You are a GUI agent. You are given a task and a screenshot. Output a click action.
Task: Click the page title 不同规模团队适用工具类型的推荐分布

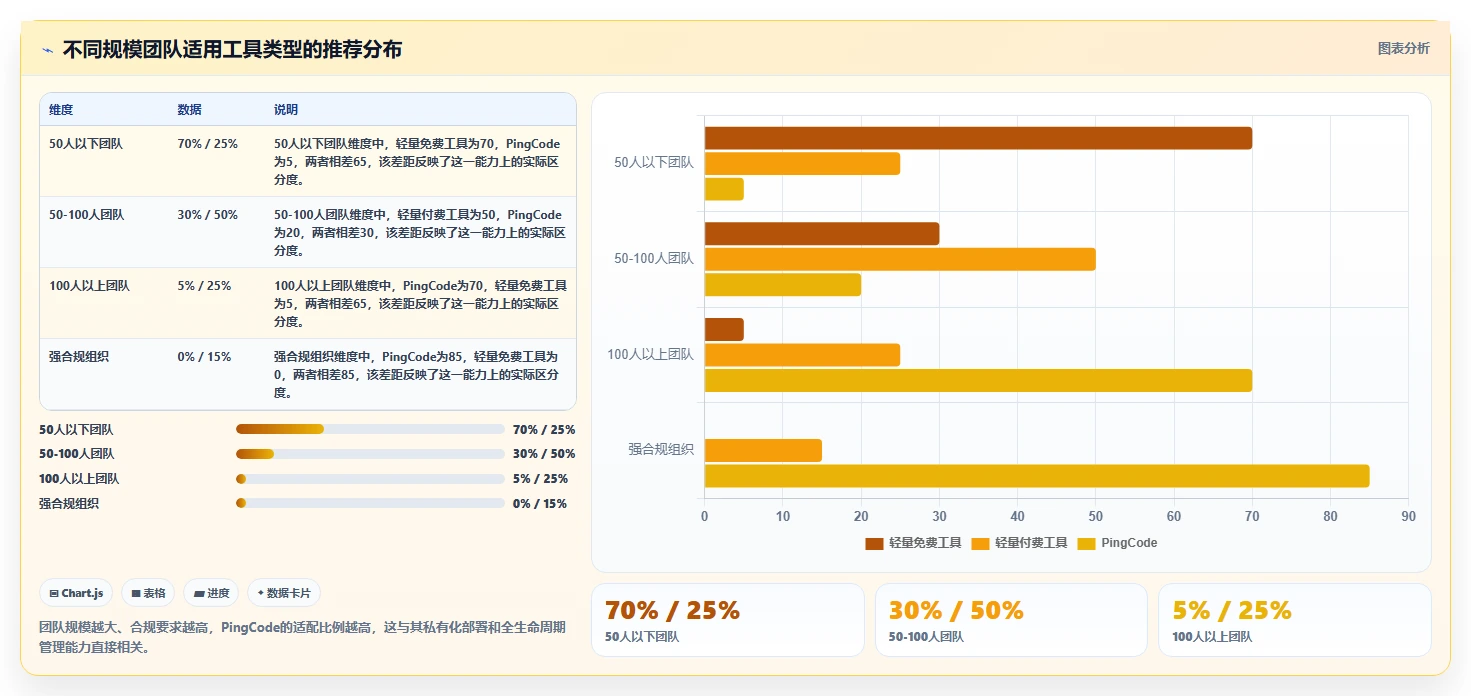tap(232, 50)
